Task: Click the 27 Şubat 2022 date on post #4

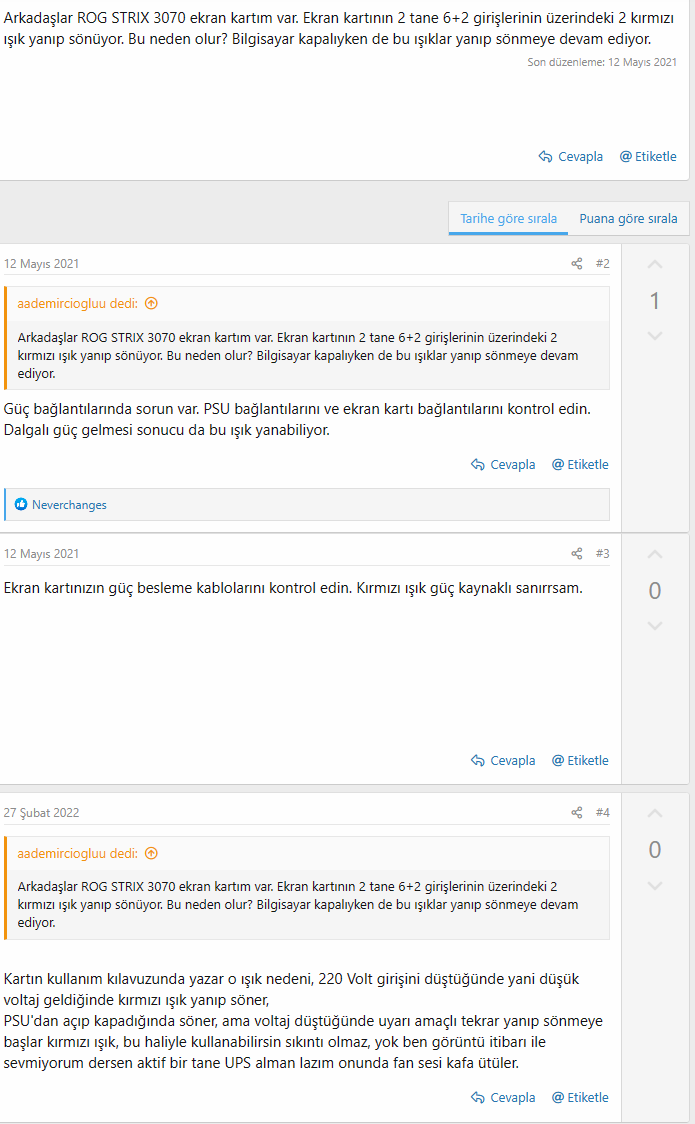Action: 41,812
